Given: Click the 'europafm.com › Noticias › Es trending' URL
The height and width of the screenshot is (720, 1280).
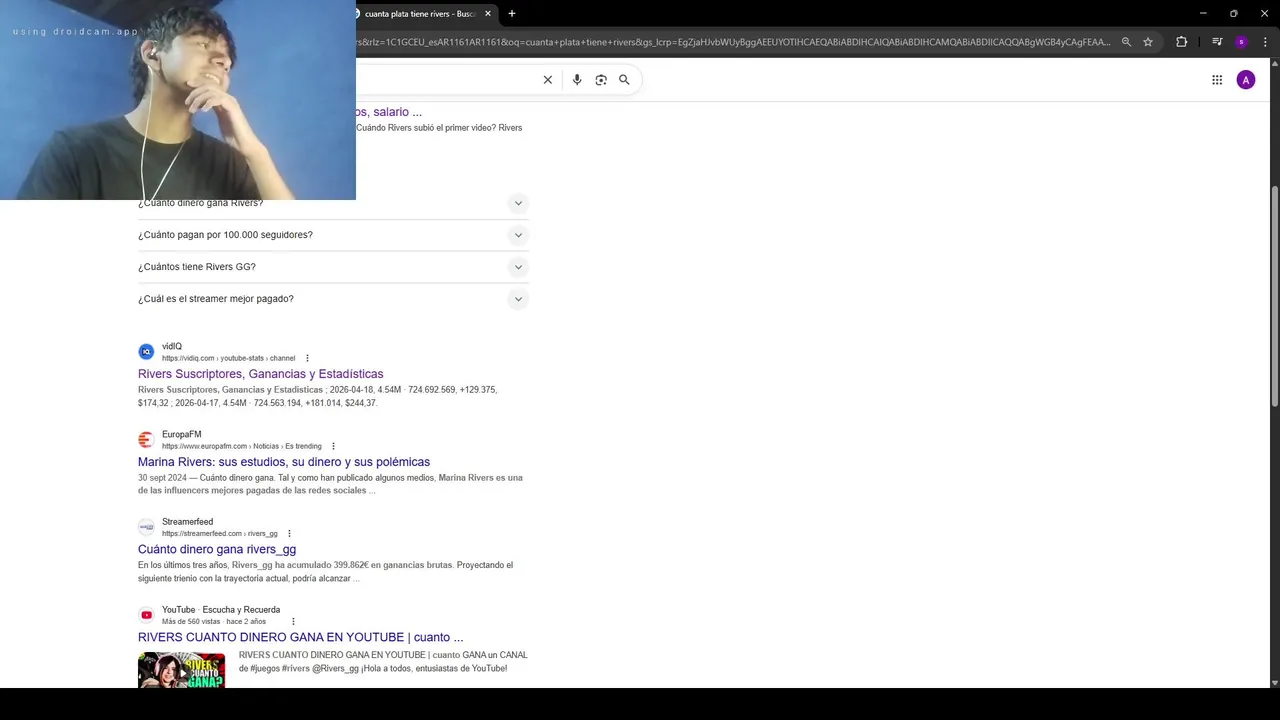Looking at the screenshot, I should pos(242,446).
